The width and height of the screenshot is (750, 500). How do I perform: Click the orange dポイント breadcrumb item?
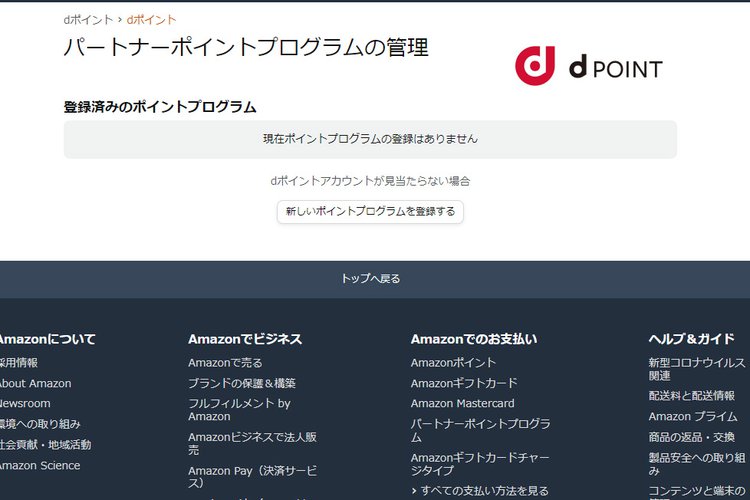151,20
